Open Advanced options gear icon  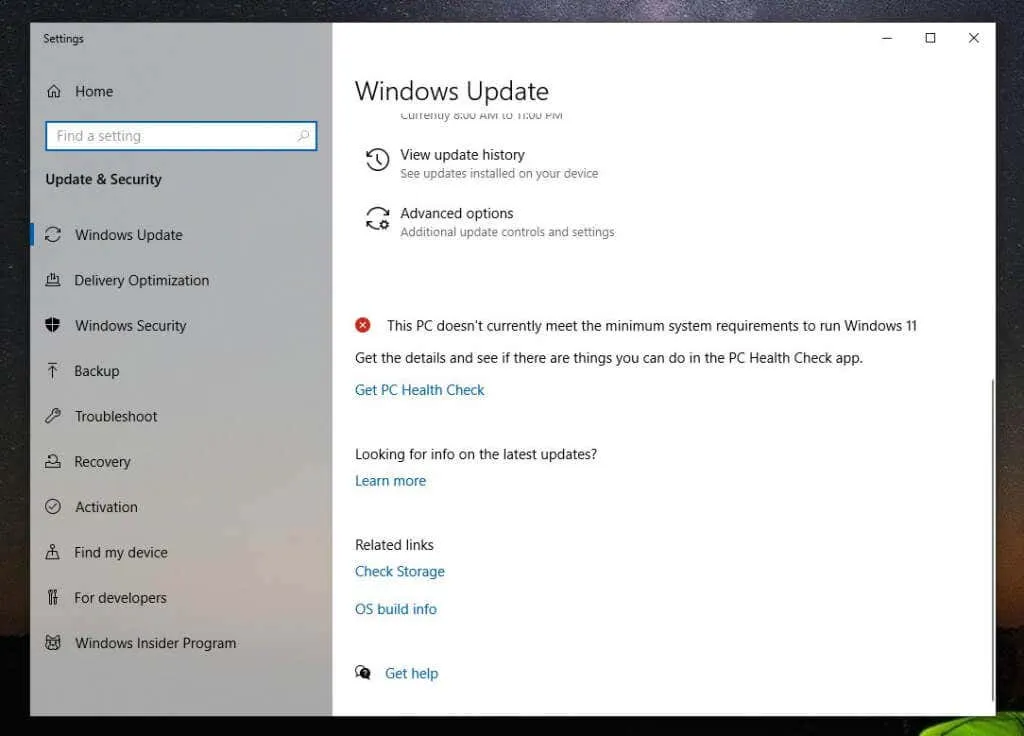pos(376,219)
